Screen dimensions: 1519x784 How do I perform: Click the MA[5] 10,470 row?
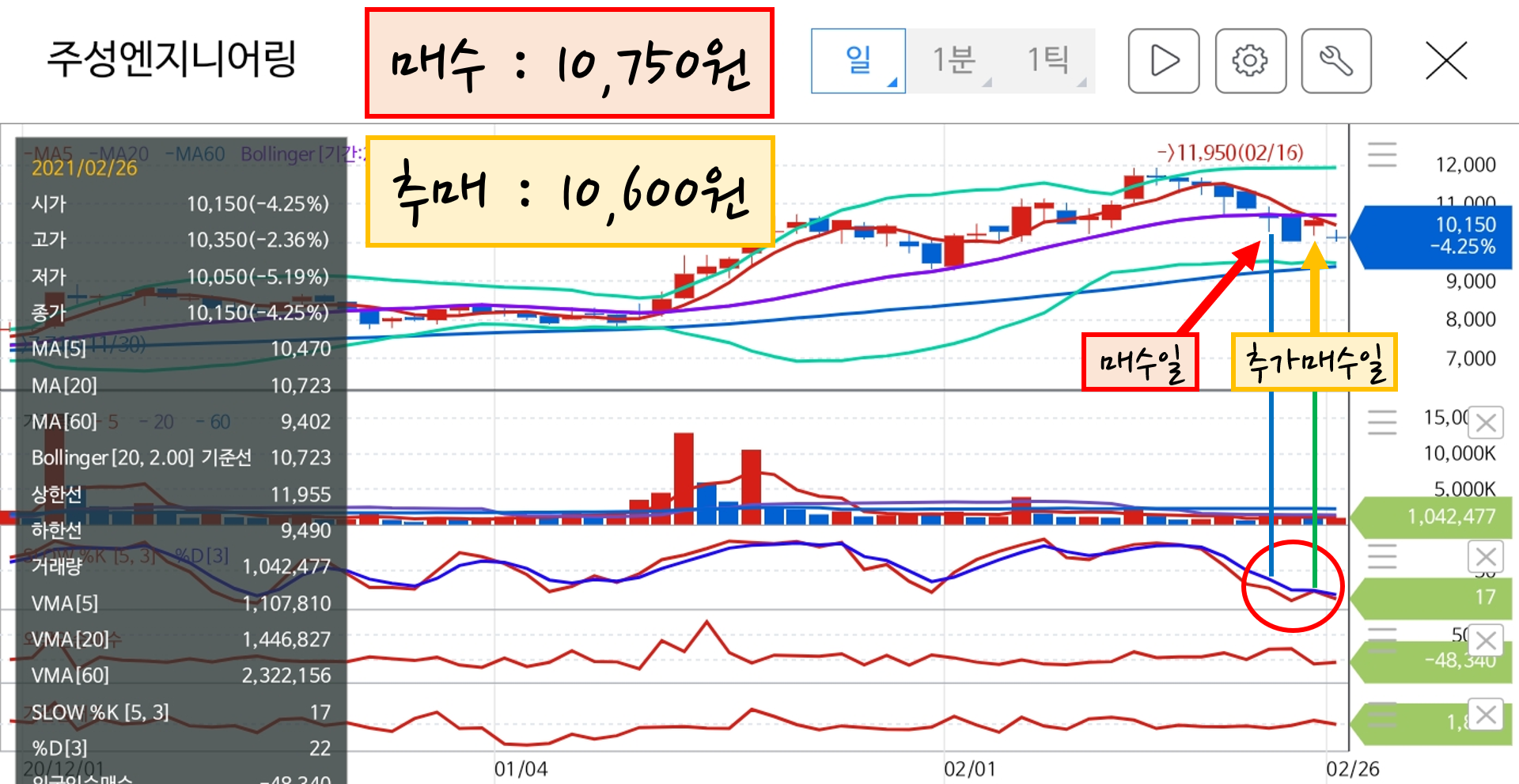pyautogui.click(x=180, y=349)
